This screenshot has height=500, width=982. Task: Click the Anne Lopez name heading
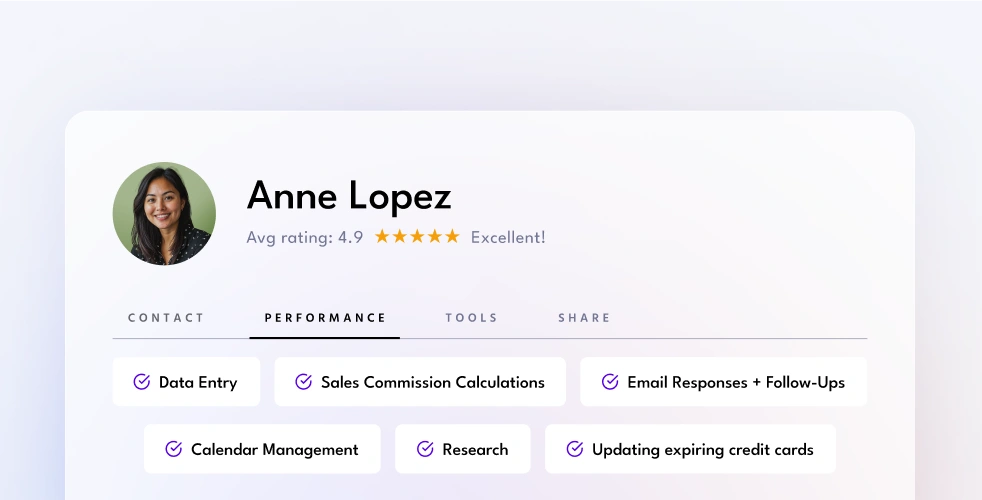coord(349,195)
